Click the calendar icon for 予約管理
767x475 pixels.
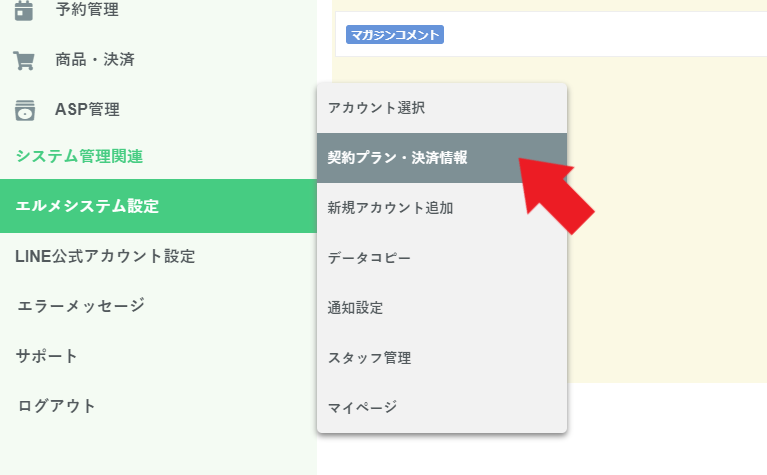[x=23, y=10]
